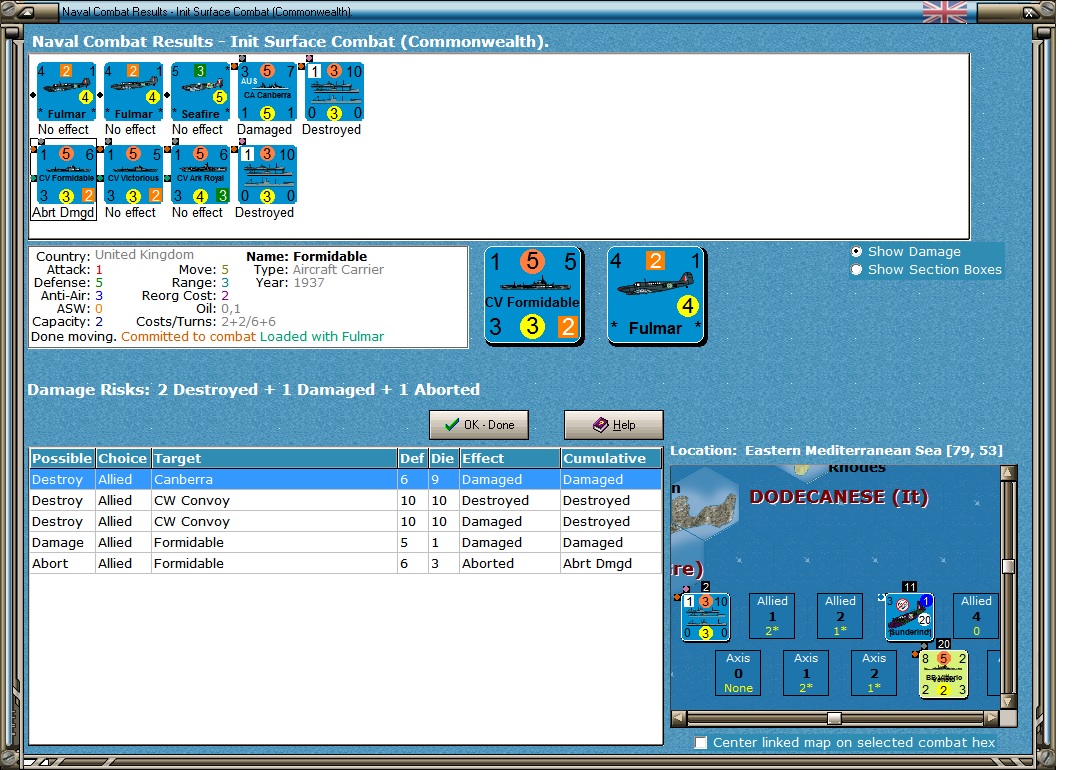Select the destroyed convoy counter next to Canberra
1081x770 pixels.
(334, 92)
